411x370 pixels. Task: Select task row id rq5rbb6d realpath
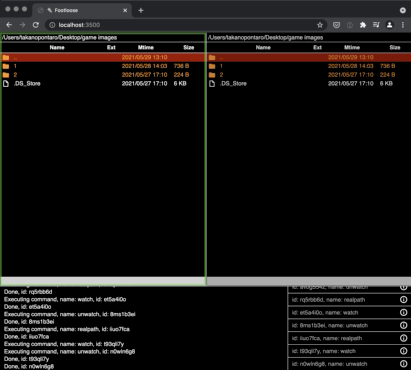tap(349, 300)
